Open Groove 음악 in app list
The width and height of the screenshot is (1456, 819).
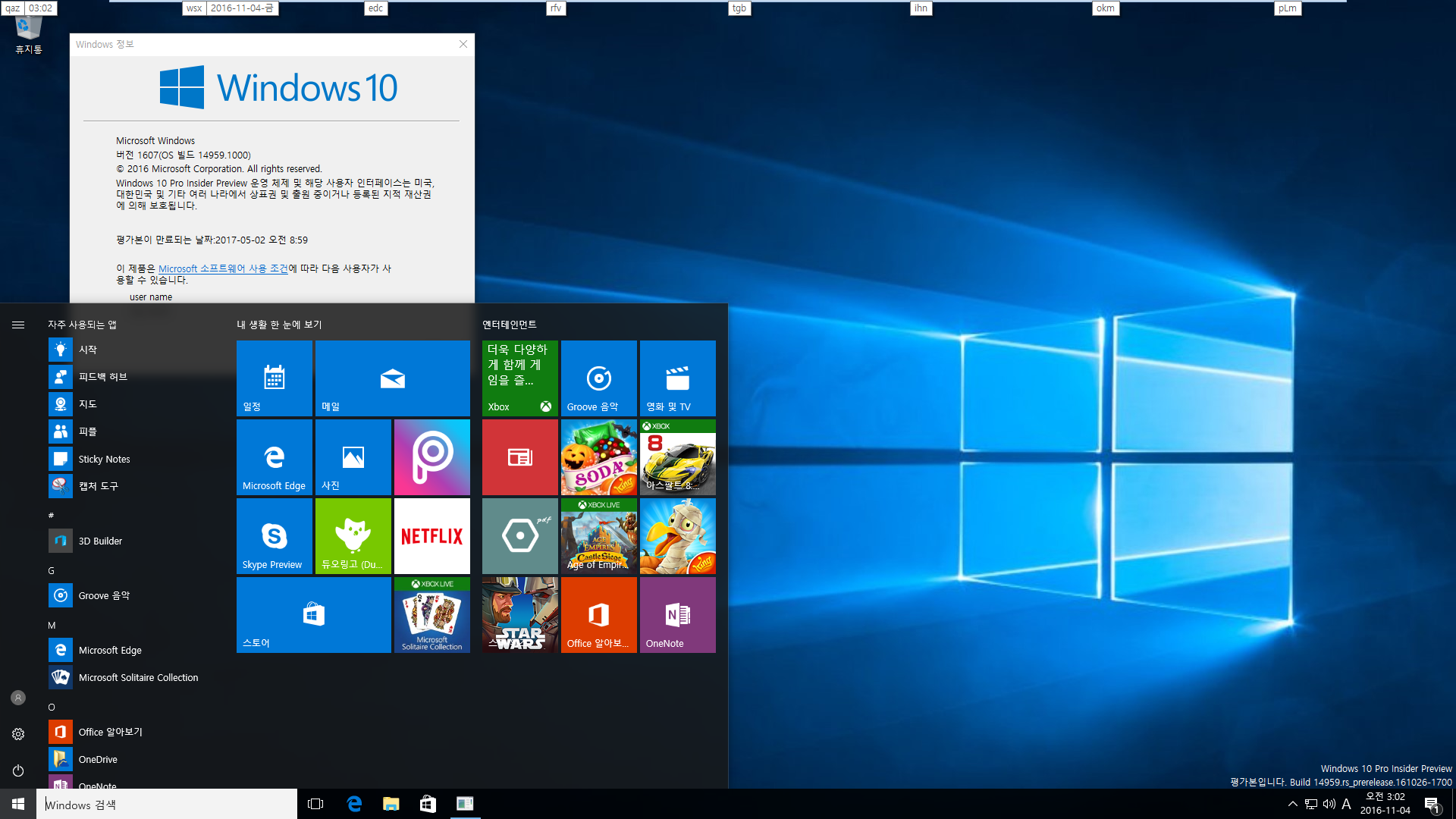pos(136,595)
